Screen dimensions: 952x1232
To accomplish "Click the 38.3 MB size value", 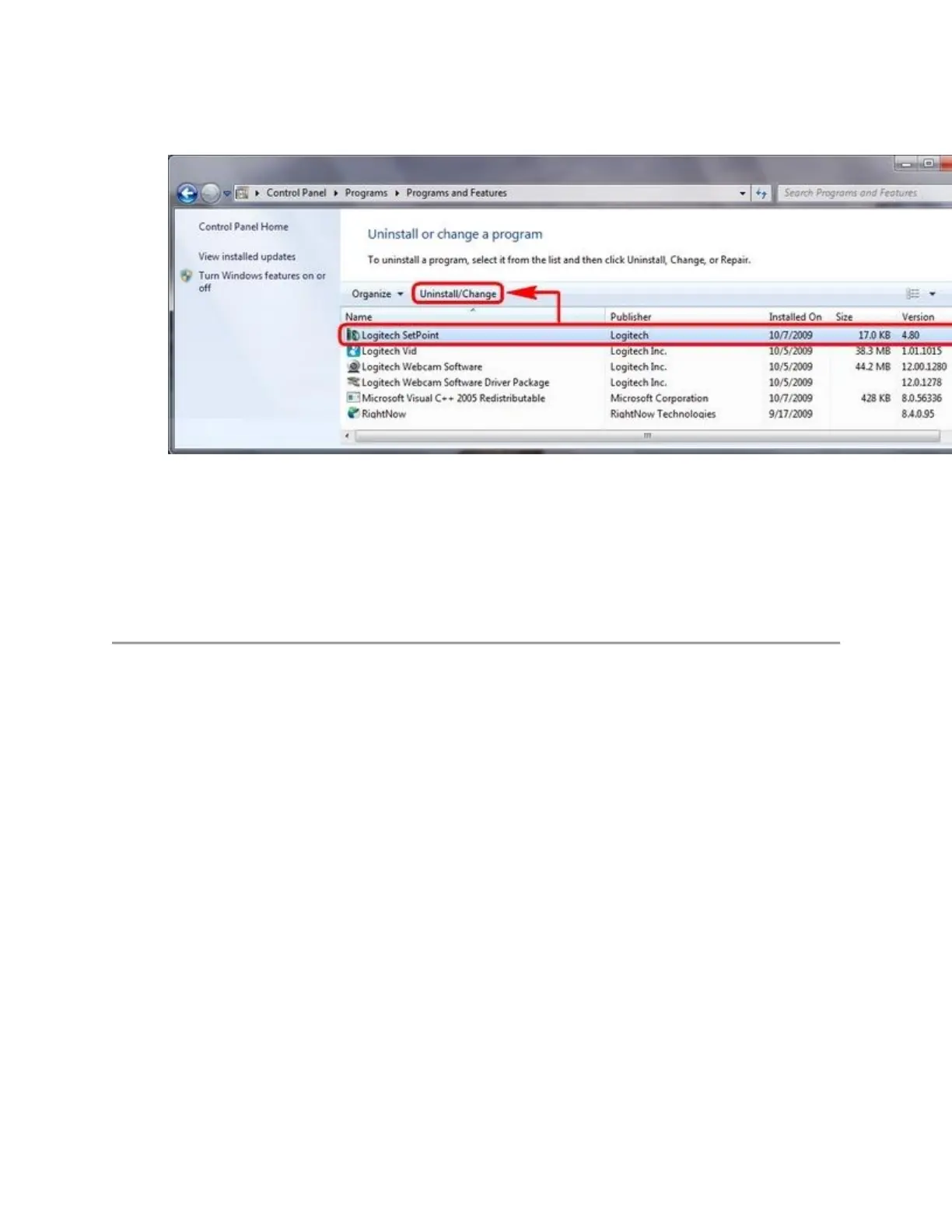I will (873, 352).
